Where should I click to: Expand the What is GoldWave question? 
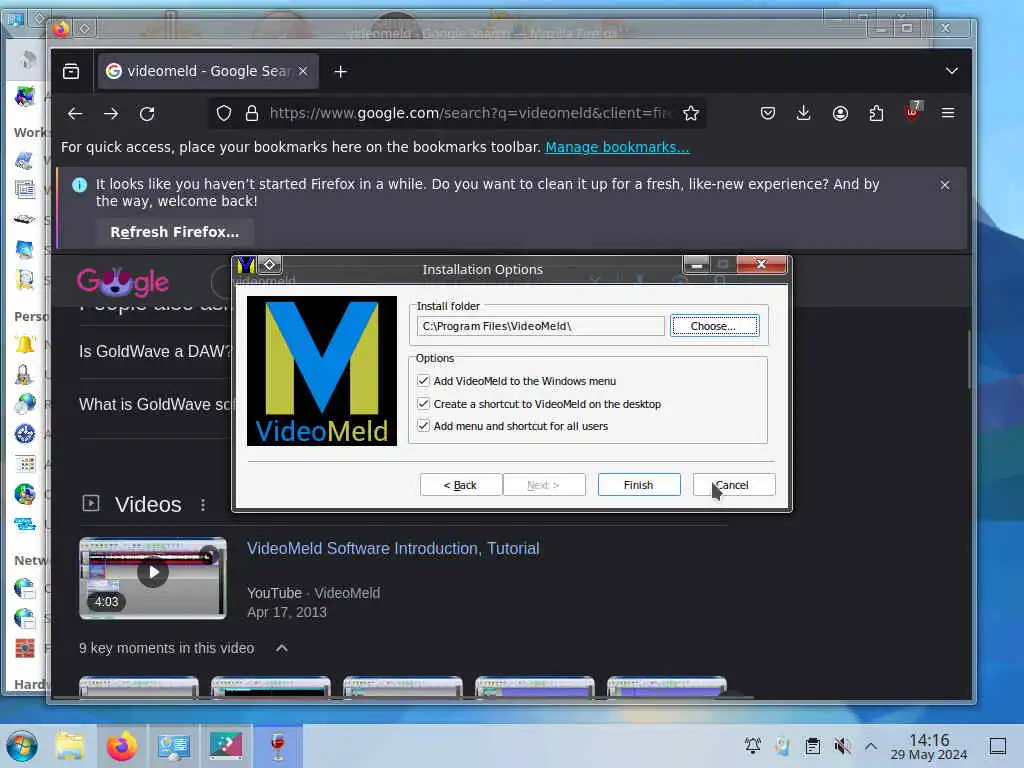tap(155, 404)
